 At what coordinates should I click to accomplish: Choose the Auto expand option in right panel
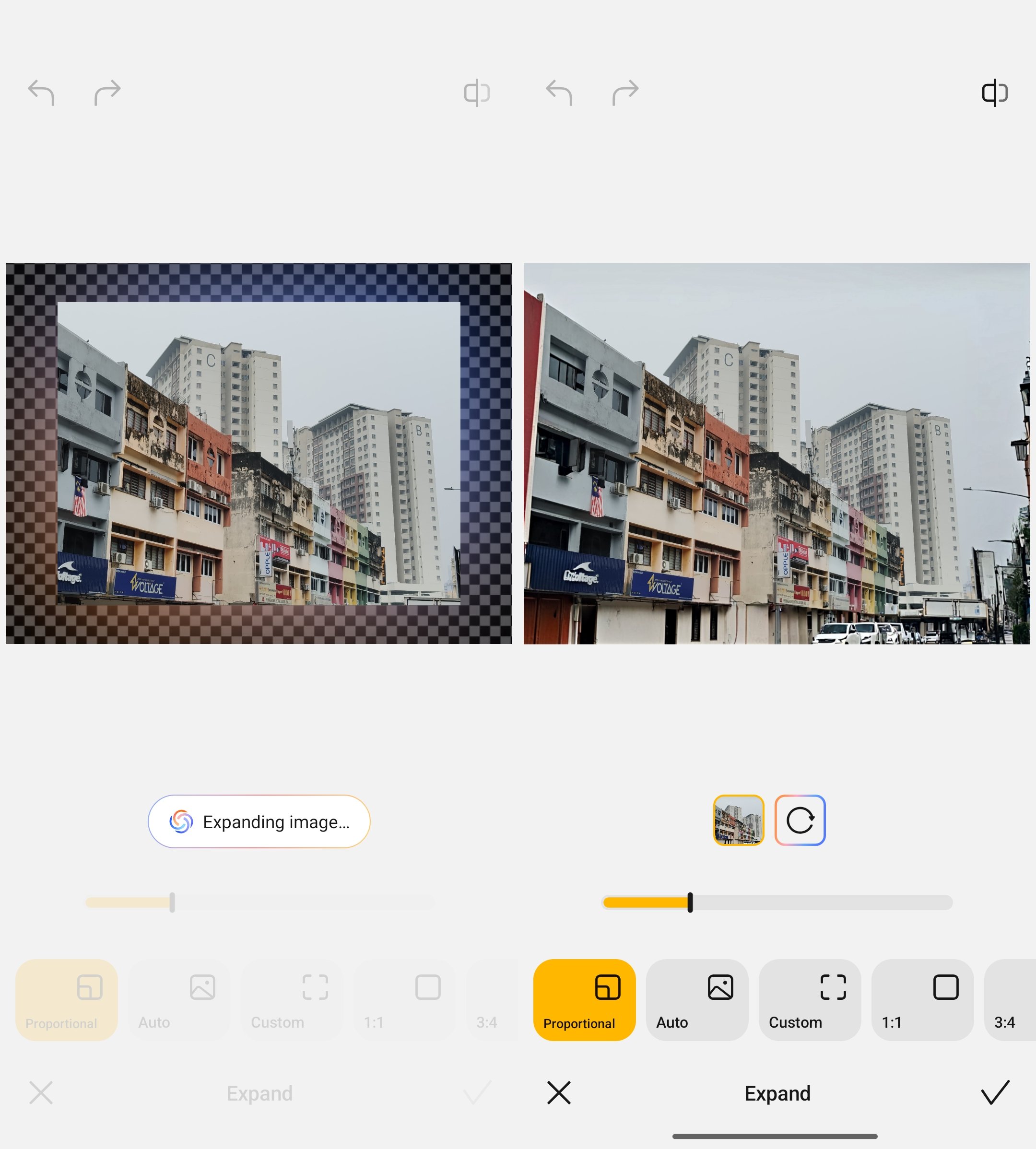[x=697, y=1000]
